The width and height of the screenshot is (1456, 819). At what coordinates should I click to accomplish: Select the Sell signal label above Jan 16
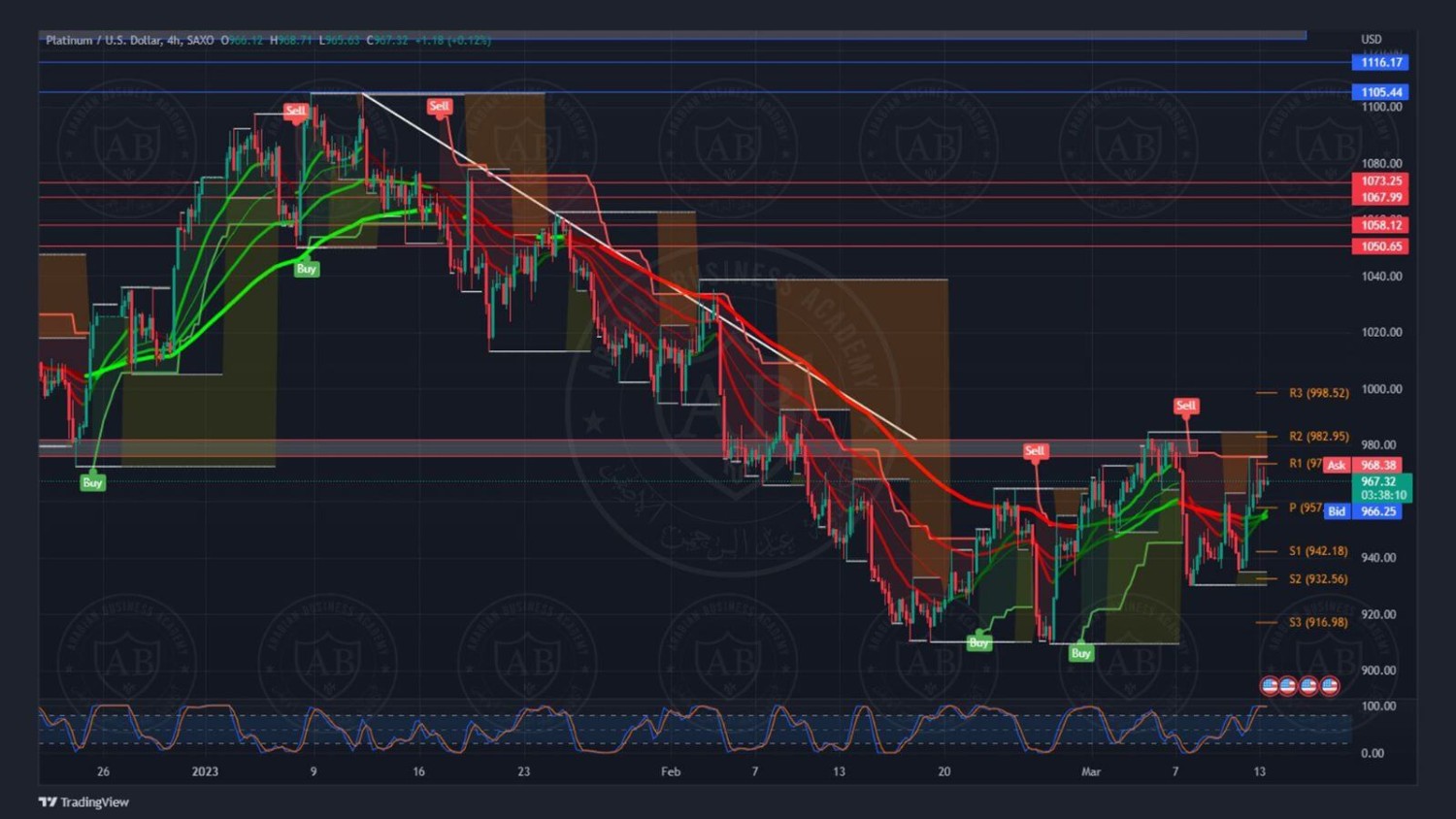click(439, 106)
